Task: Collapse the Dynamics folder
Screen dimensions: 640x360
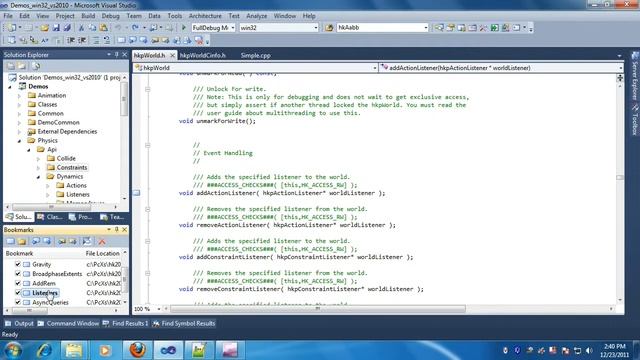Action: click(38, 177)
